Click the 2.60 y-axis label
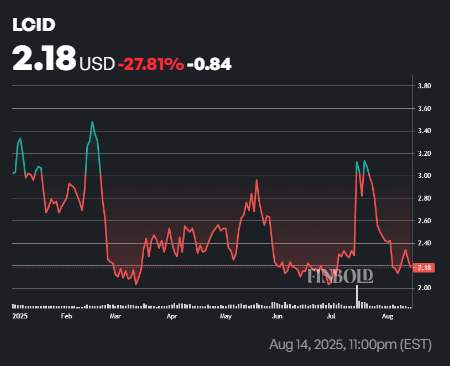 425,221
